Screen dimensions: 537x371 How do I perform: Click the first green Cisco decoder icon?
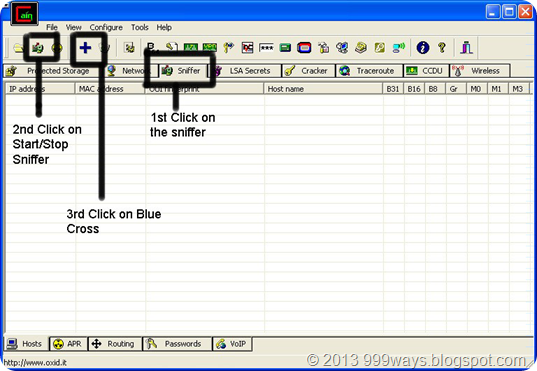[191, 48]
